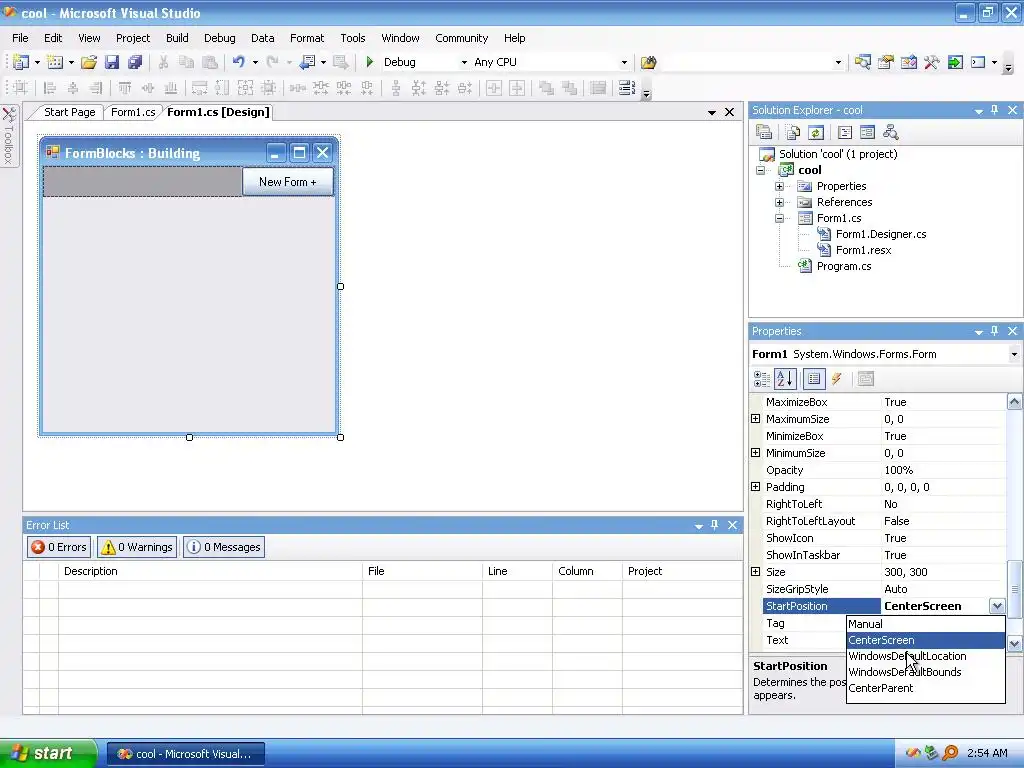This screenshot has width=1024, height=768.
Task: Choose Manual from the StartPosition list
Action: tap(925, 624)
